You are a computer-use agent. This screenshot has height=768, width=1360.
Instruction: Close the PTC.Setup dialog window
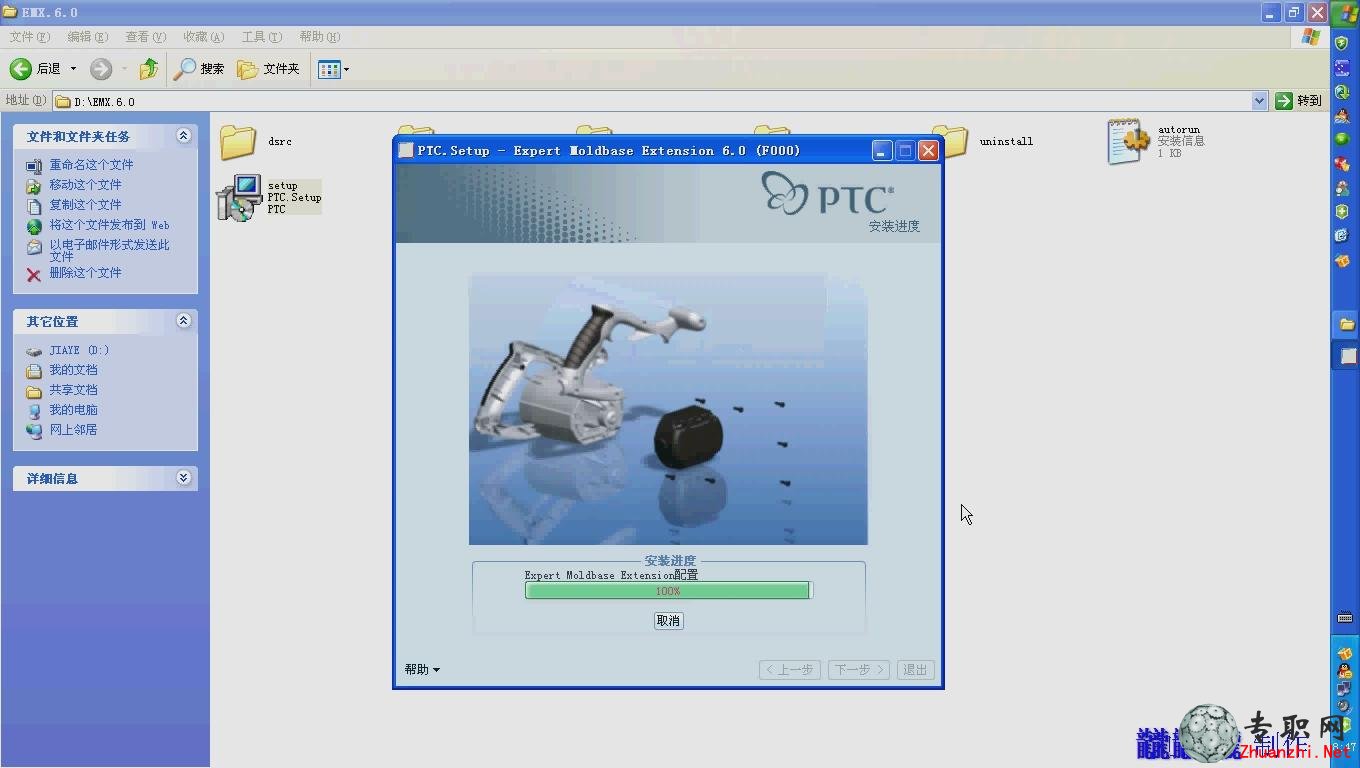coord(928,150)
